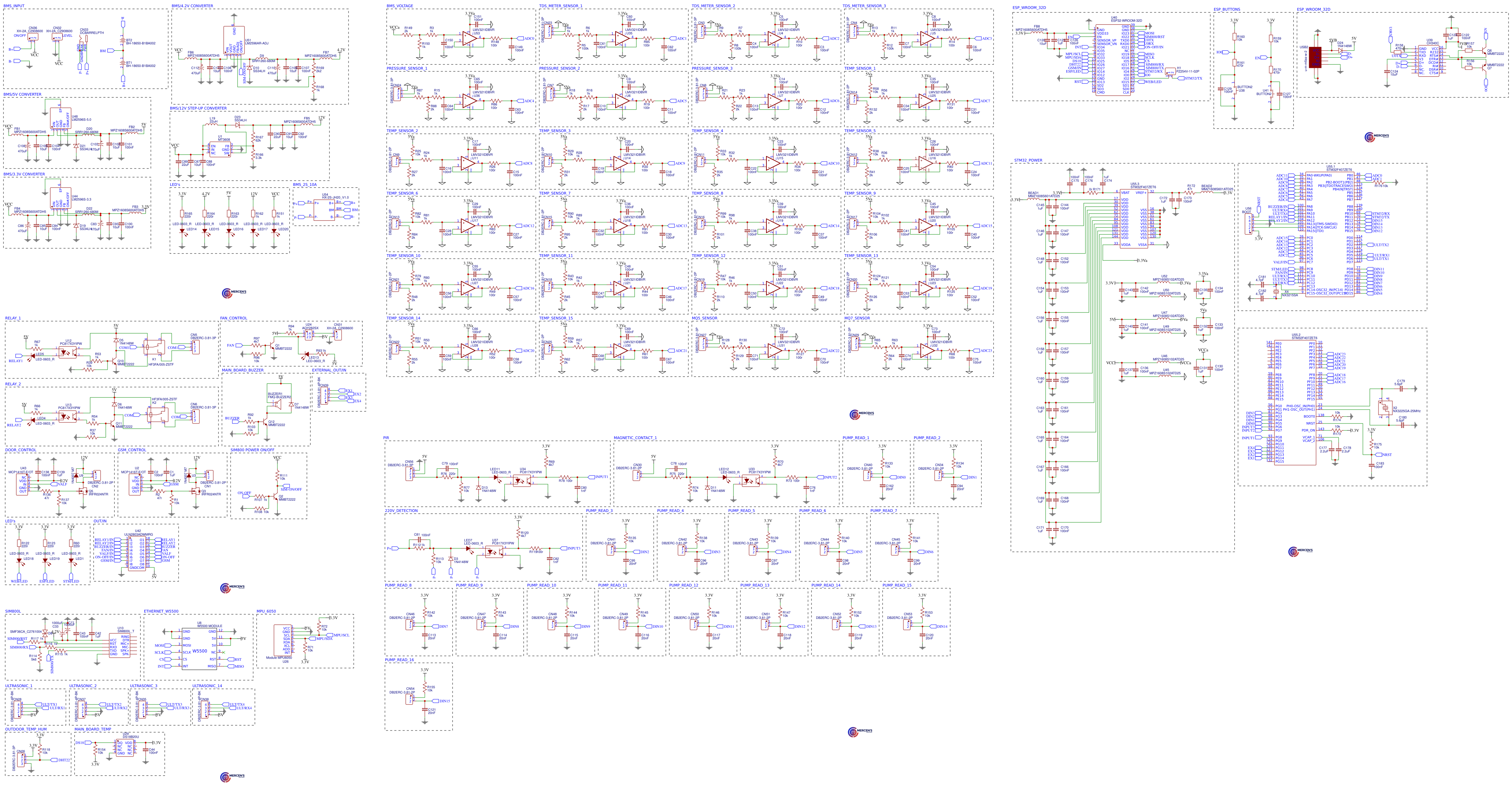
Task: Select the SIM800 POWER ON/OFF heading
Action: click(252, 450)
